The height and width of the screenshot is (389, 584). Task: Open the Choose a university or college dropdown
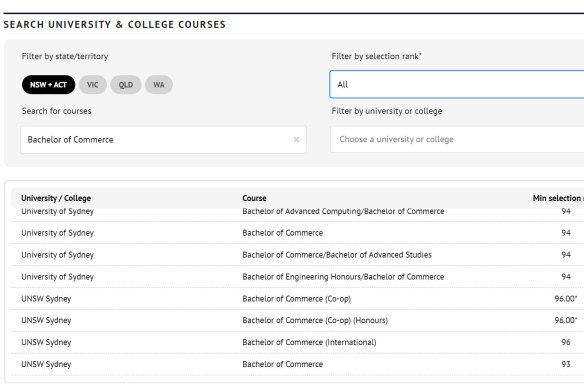457,139
